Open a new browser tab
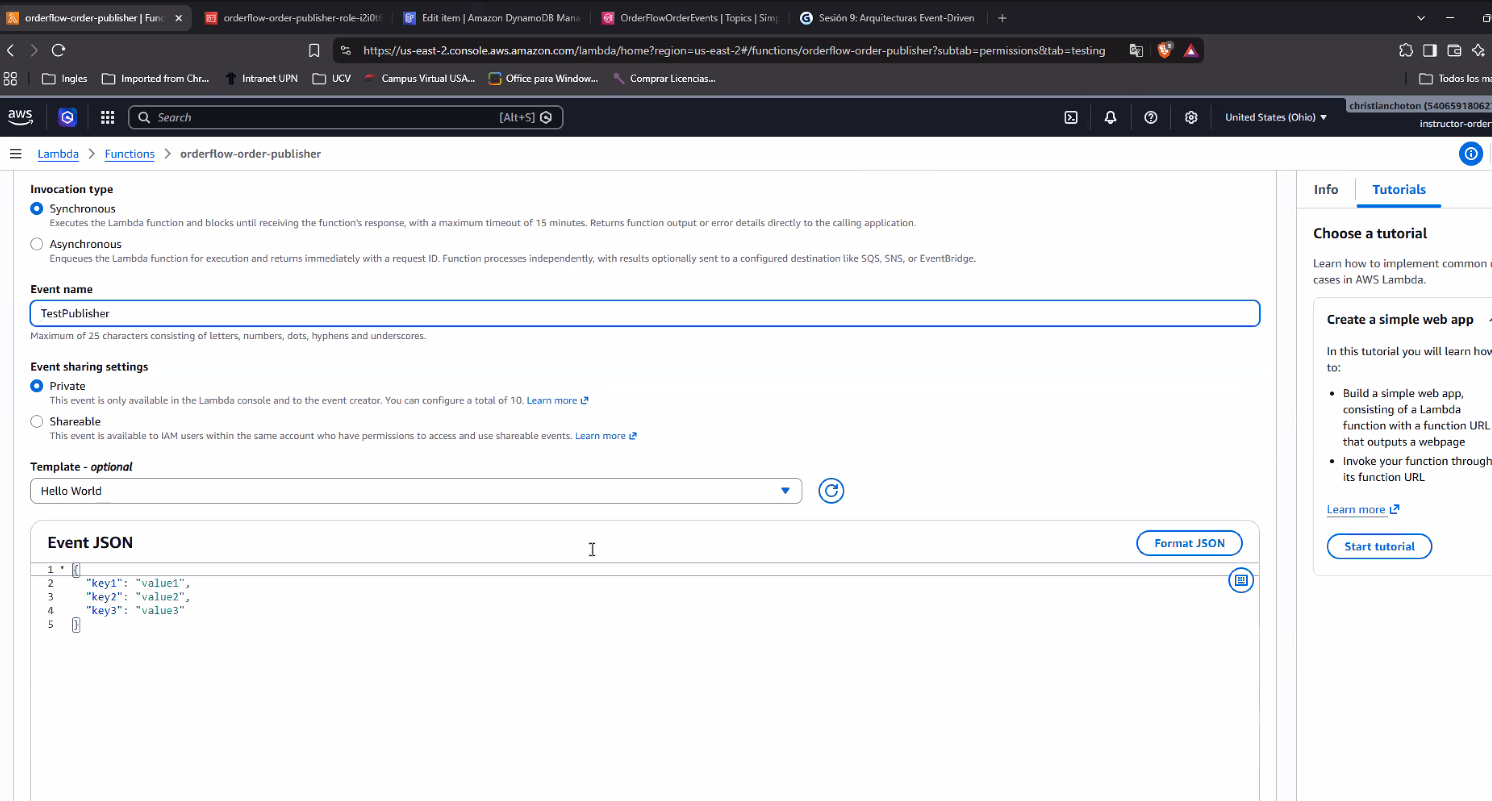Viewport: 1492px width, 801px height. click(x=1002, y=18)
